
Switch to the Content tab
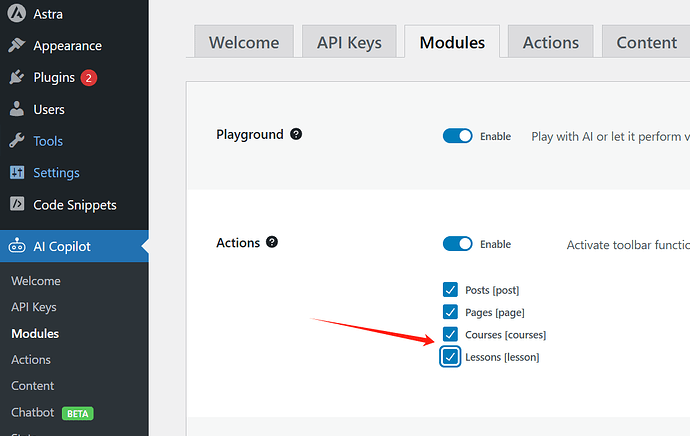tap(646, 42)
